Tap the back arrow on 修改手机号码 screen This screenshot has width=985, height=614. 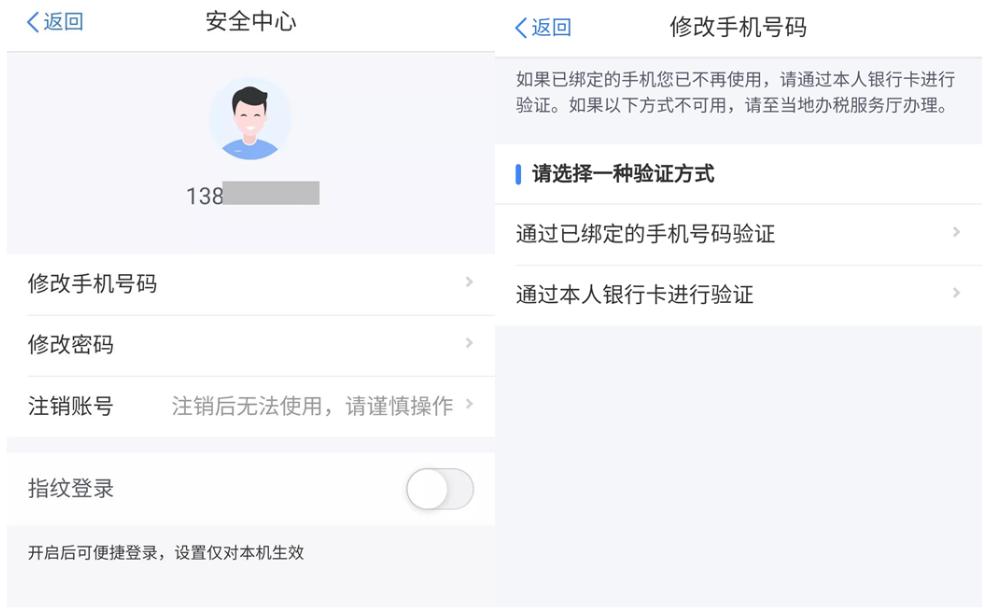click(525, 27)
